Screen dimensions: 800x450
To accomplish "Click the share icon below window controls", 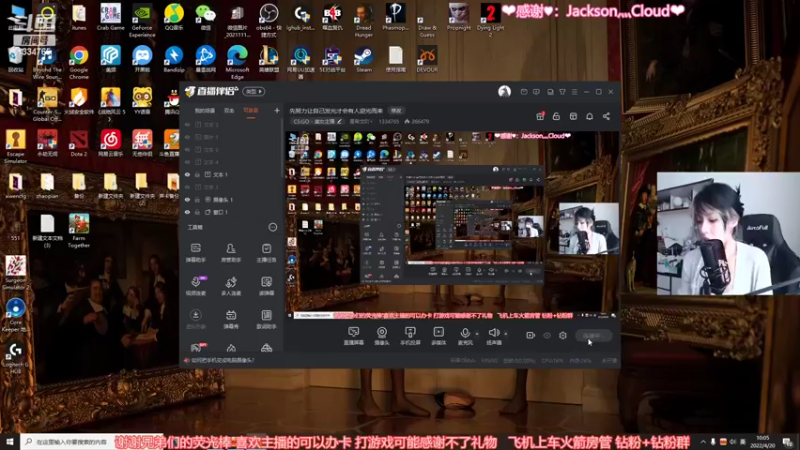I will [x=606, y=116].
